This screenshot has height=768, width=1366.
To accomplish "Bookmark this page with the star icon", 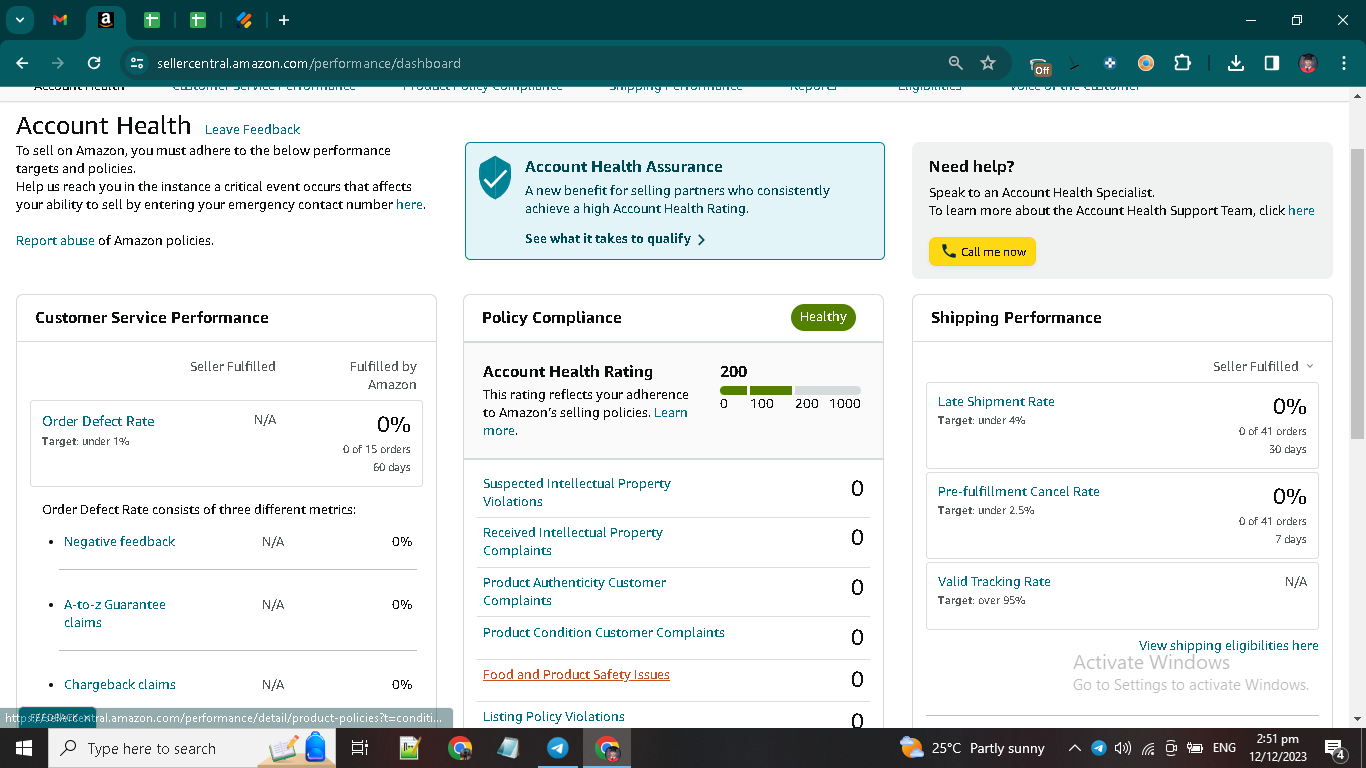I will [988, 63].
